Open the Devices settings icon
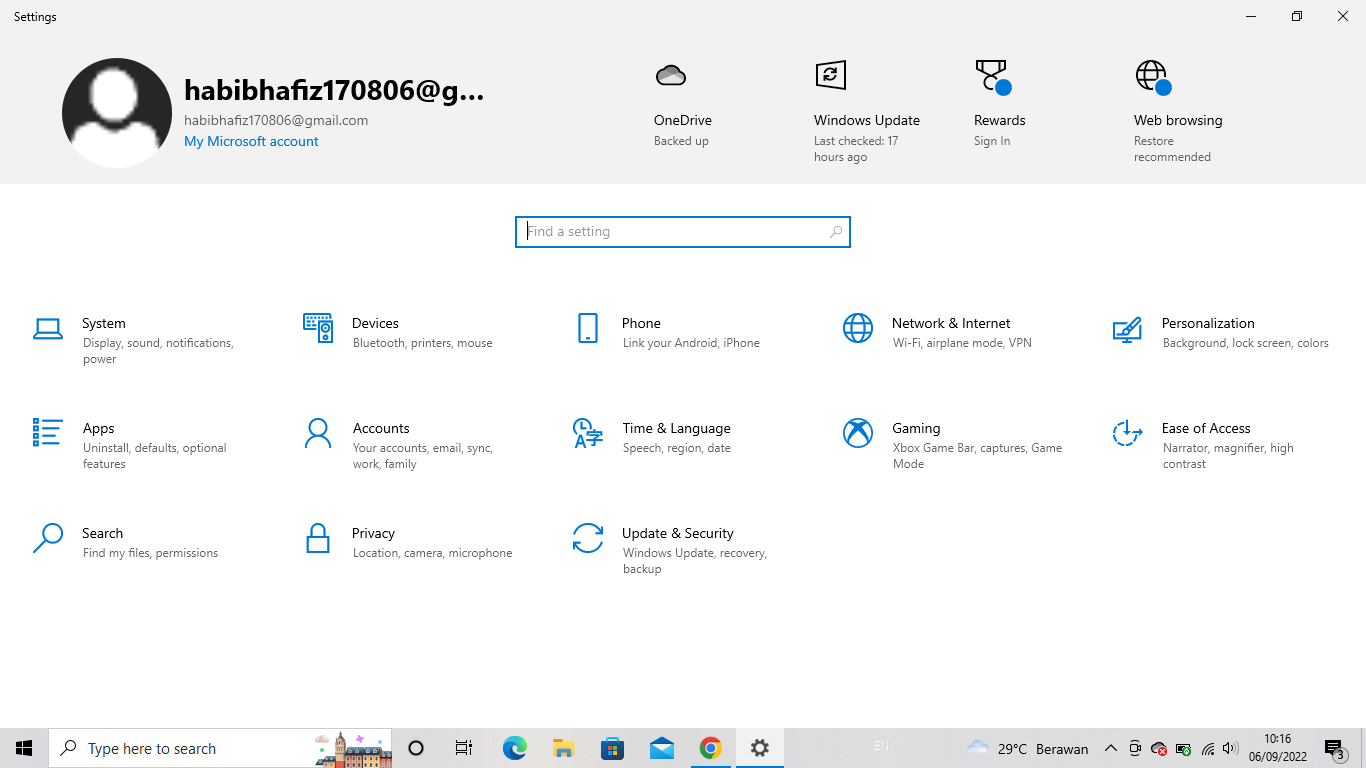Screen dimensions: 1366x768 (318, 328)
